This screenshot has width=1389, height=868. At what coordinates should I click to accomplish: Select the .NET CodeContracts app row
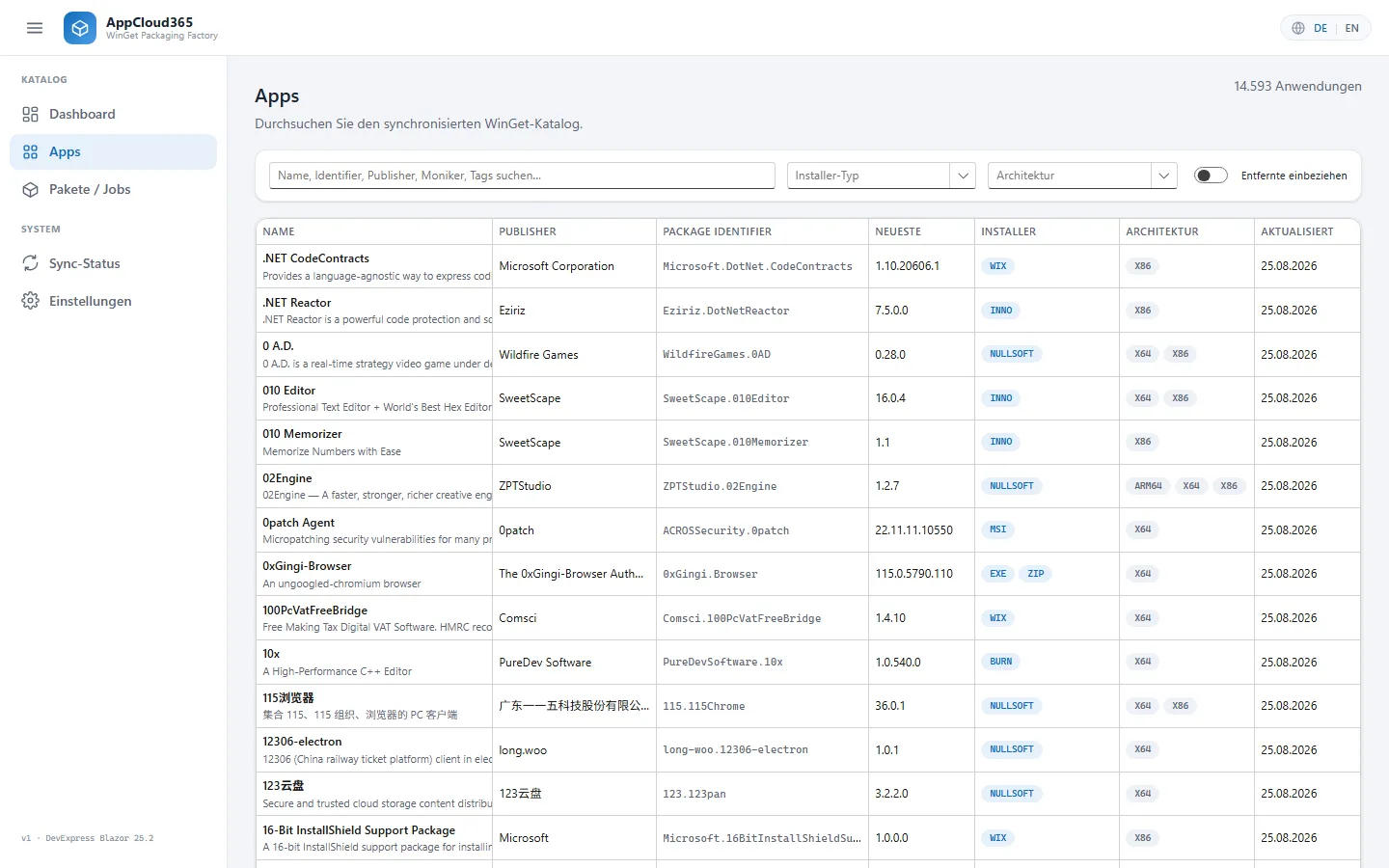click(808, 266)
